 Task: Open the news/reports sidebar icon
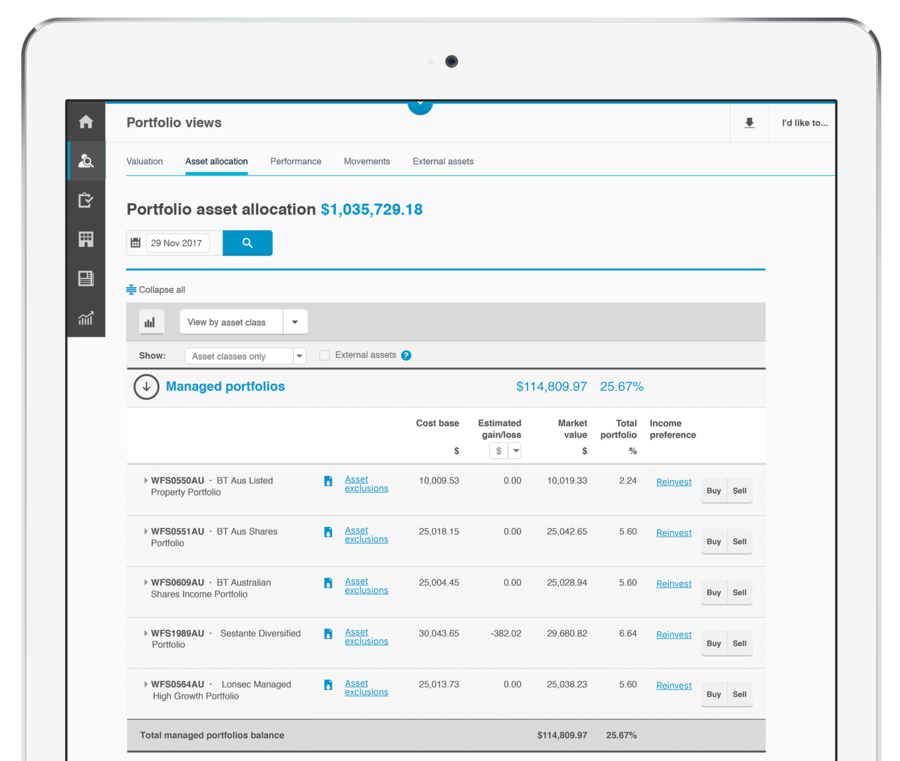86,279
